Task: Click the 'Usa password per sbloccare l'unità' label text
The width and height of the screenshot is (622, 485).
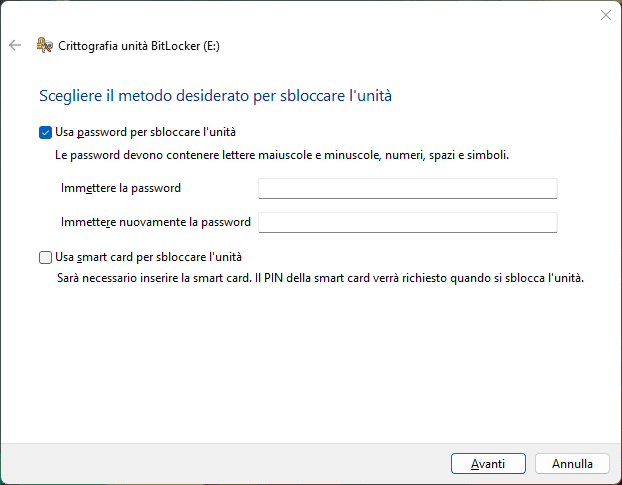Action: tap(145, 132)
